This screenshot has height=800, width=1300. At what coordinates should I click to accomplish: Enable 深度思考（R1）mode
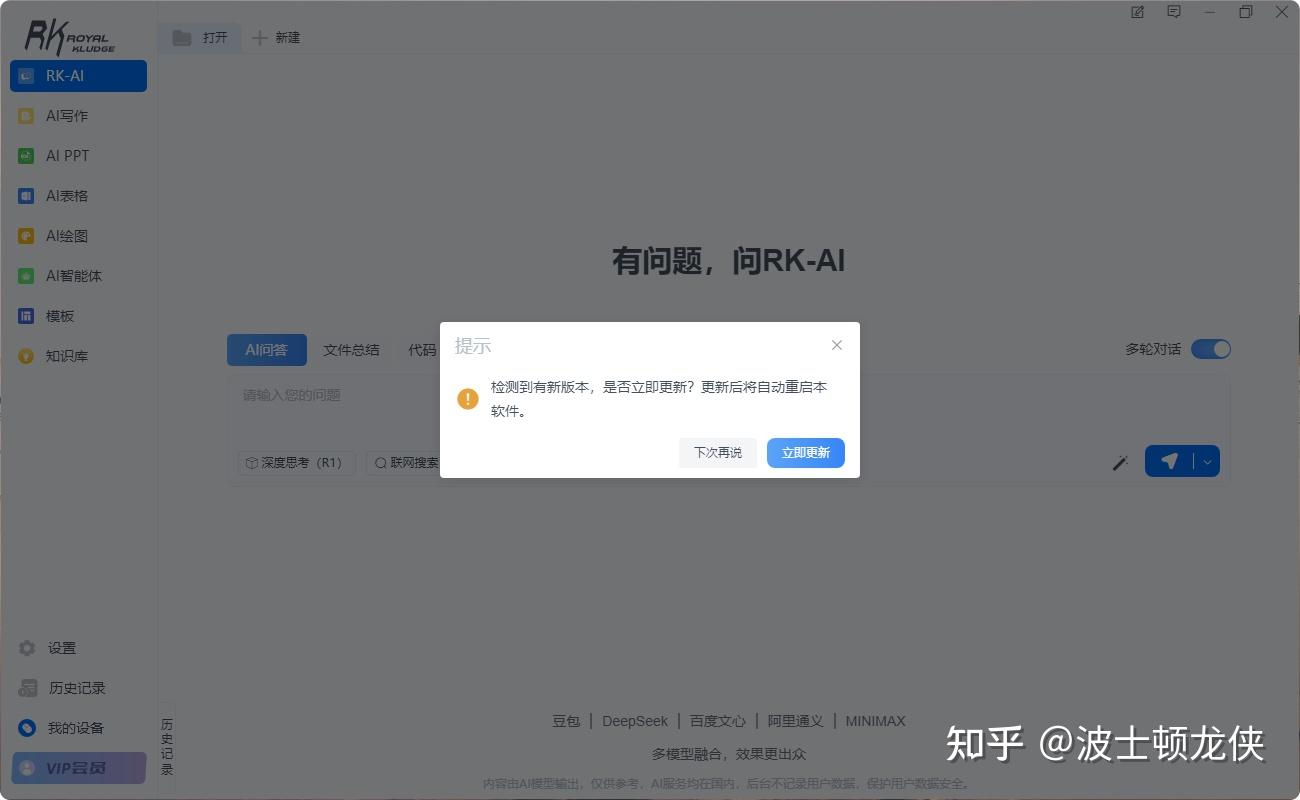click(296, 462)
